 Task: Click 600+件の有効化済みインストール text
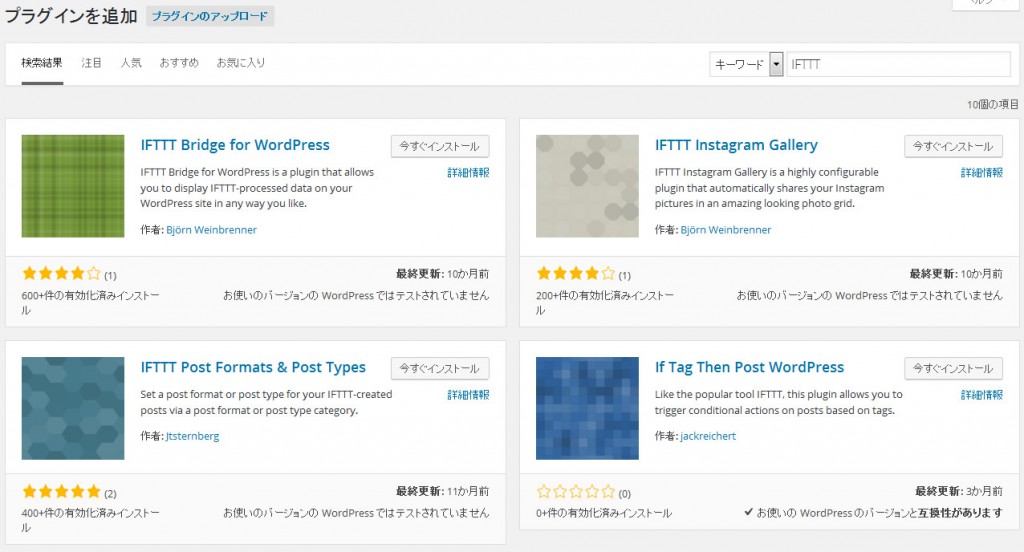90,302
